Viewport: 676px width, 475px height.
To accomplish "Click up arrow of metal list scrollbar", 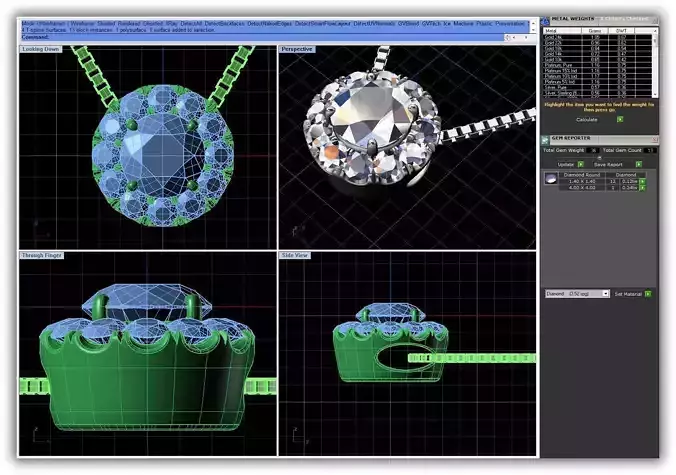I will 655,31.
